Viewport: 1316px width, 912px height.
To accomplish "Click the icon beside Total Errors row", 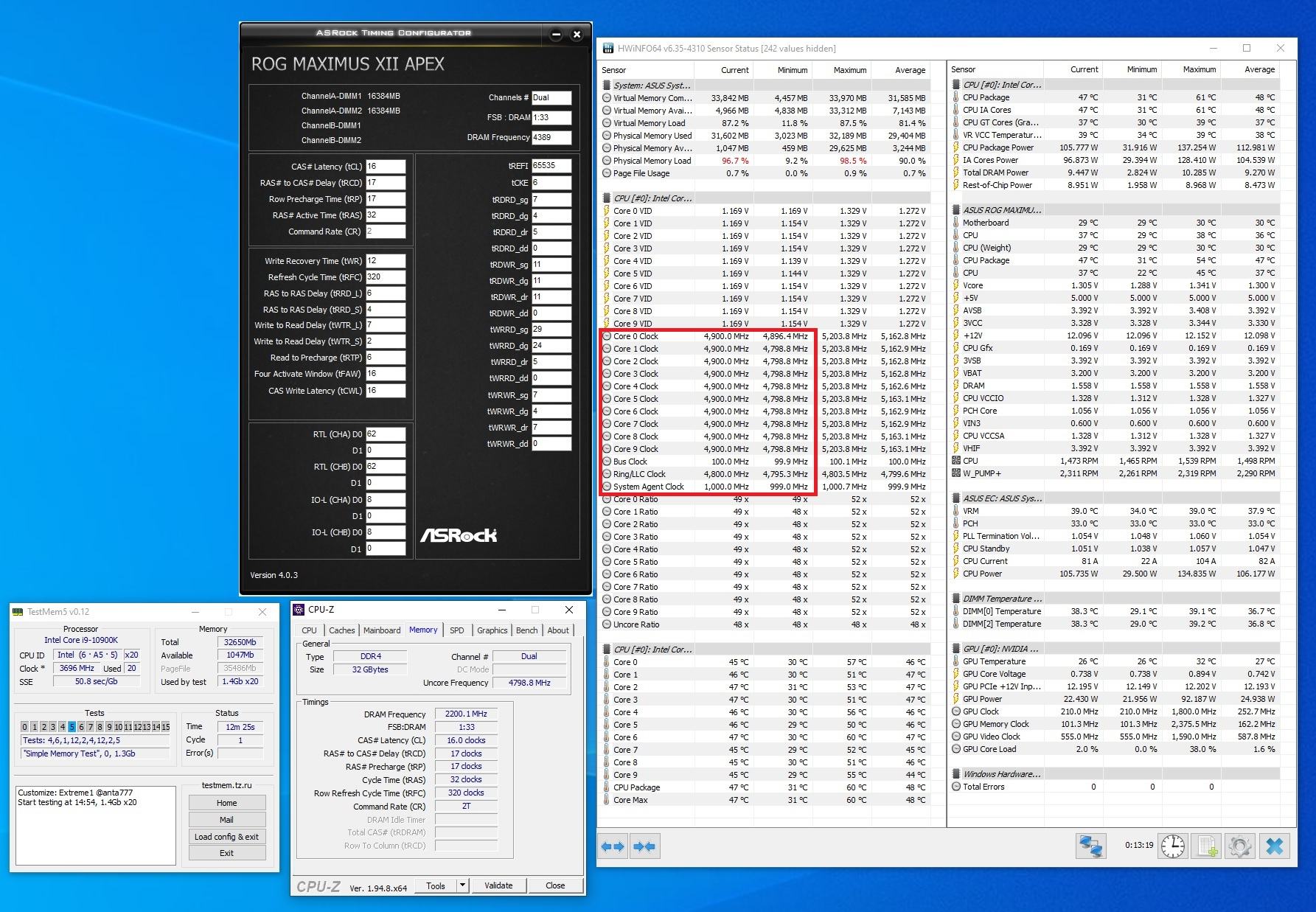I will (x=956, y=787).
